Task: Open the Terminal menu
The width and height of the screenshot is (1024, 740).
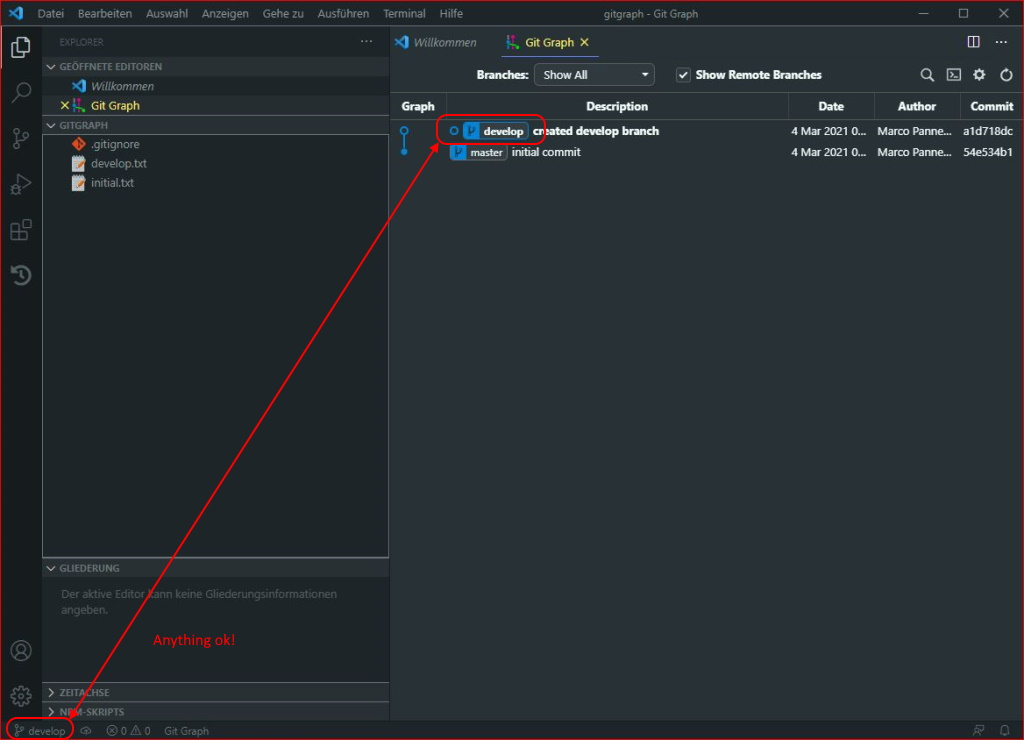Action: (x=404, y=13)
